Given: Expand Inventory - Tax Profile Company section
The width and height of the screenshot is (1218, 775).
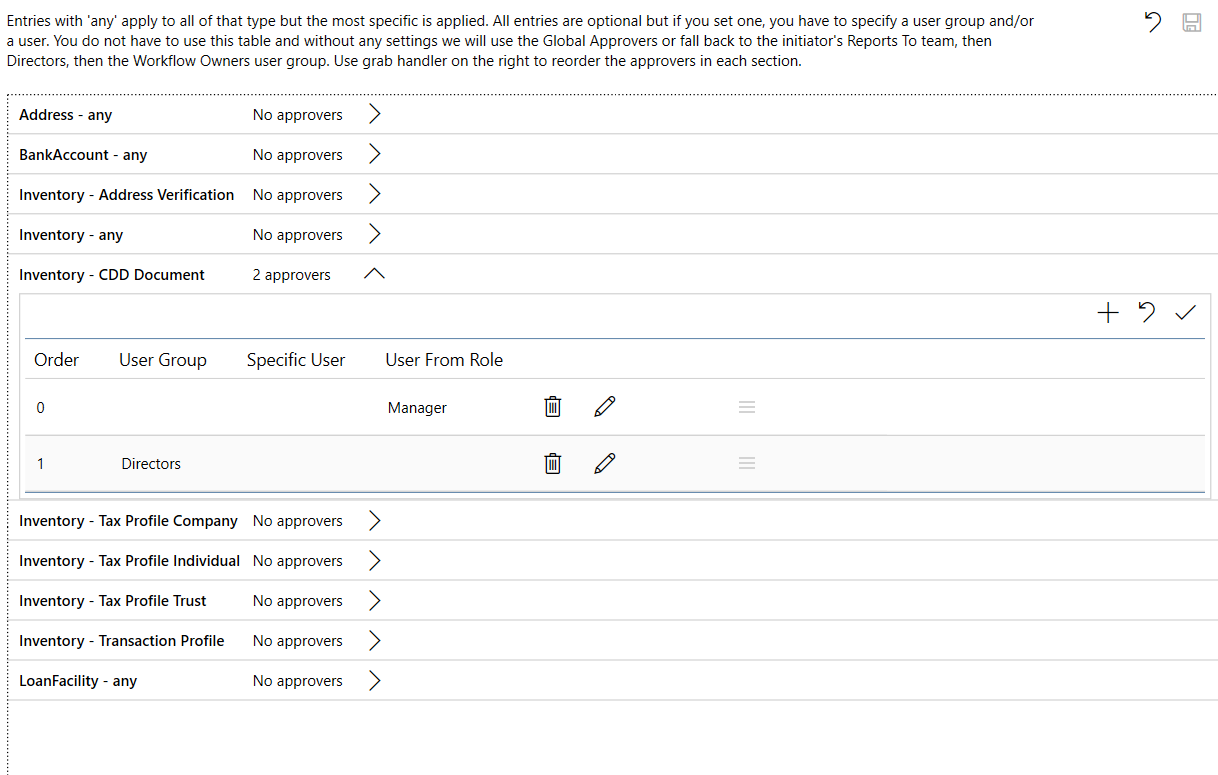Looking at the screenshot, I should coord(375,520).
